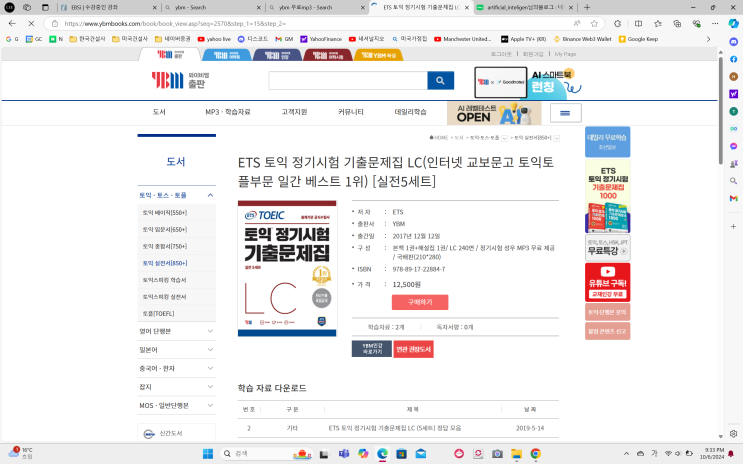Viewport: 743px width, 464px height.
Task: Open Edge settings and more menu
Action: coord(715,24)
